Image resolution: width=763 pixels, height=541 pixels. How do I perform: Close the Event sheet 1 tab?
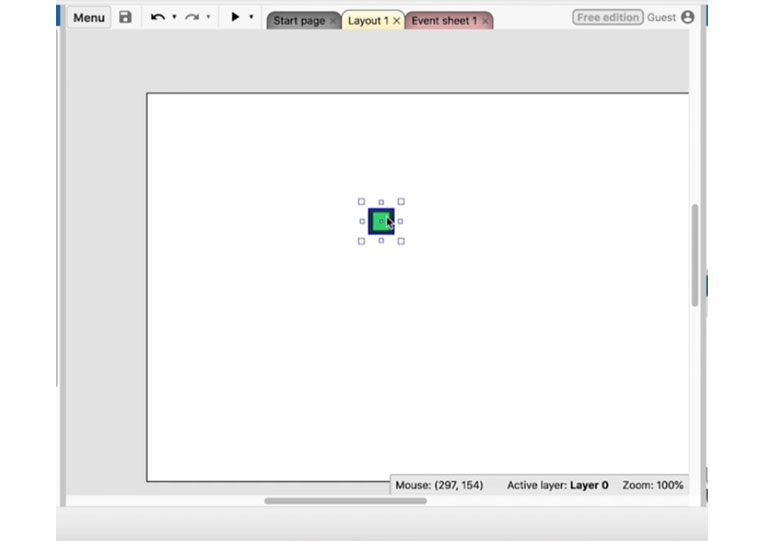pos(485,21)
